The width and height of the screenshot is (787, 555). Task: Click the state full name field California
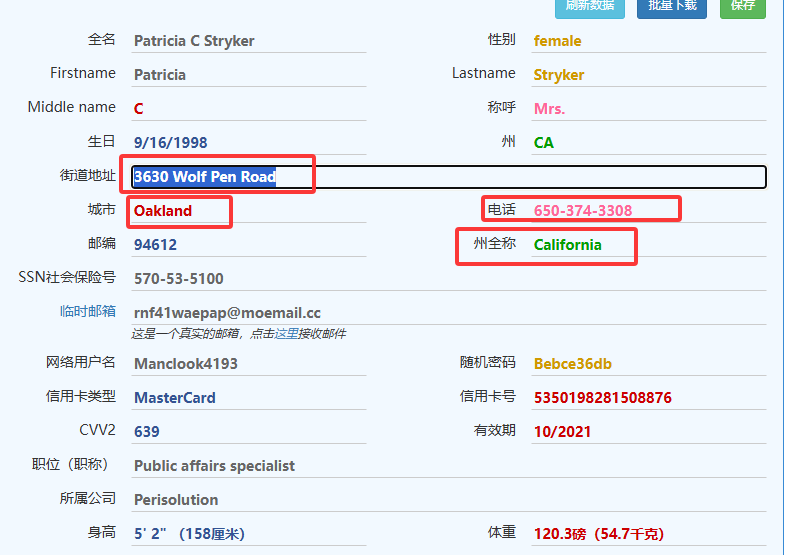[648, 245]
